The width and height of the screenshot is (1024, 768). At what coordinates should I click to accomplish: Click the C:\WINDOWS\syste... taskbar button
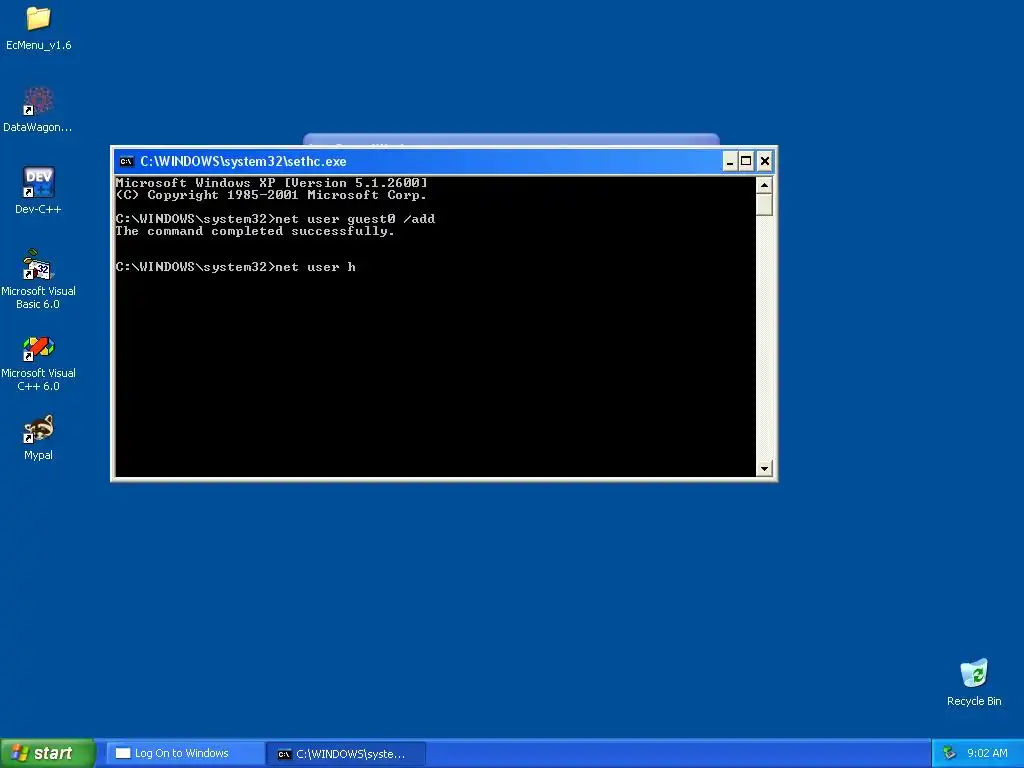tap(346, 753)
